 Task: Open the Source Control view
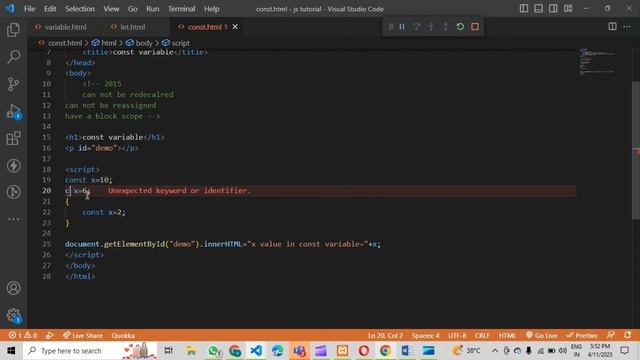13,84
